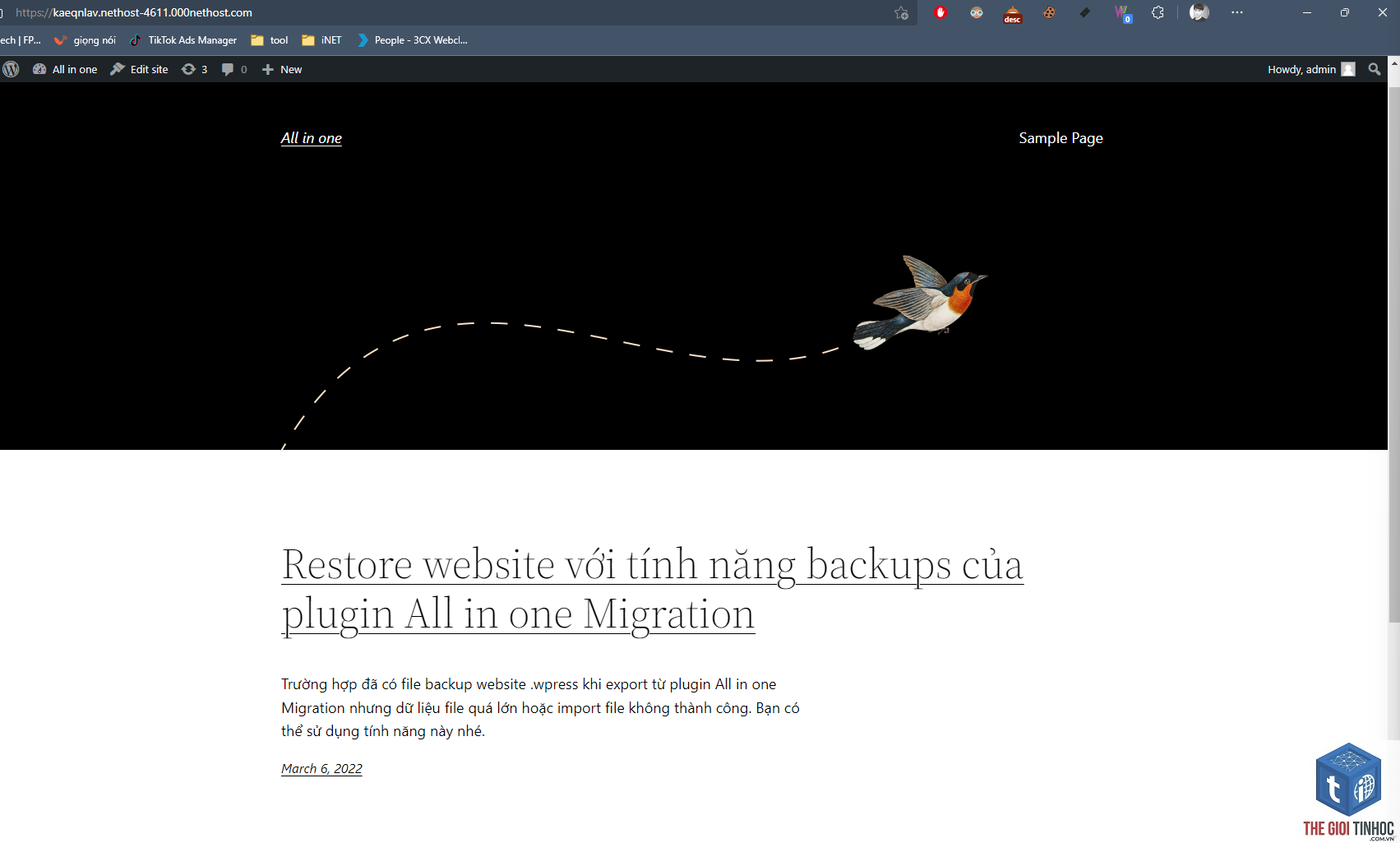Open the browser extensions puzzle menu
The image size is (1400, 843).
[x=1157, y=12]
